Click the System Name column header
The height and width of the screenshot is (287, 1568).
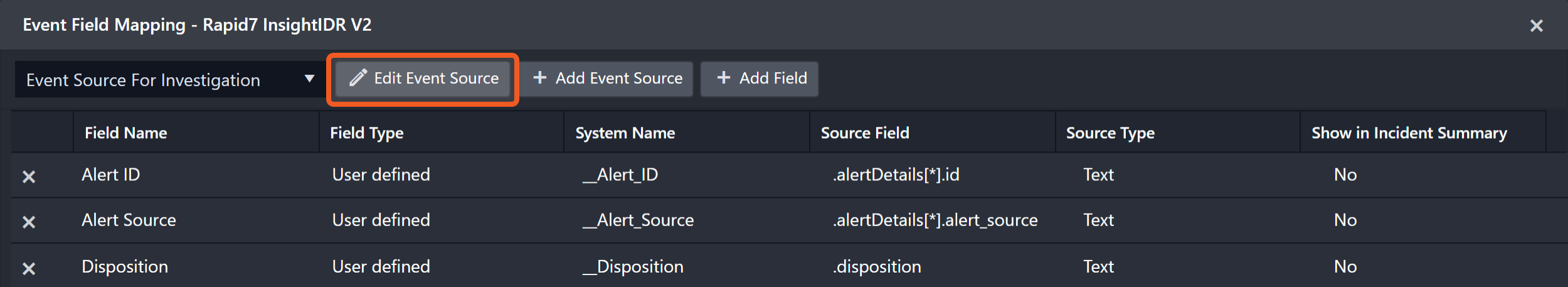(625, 133)
